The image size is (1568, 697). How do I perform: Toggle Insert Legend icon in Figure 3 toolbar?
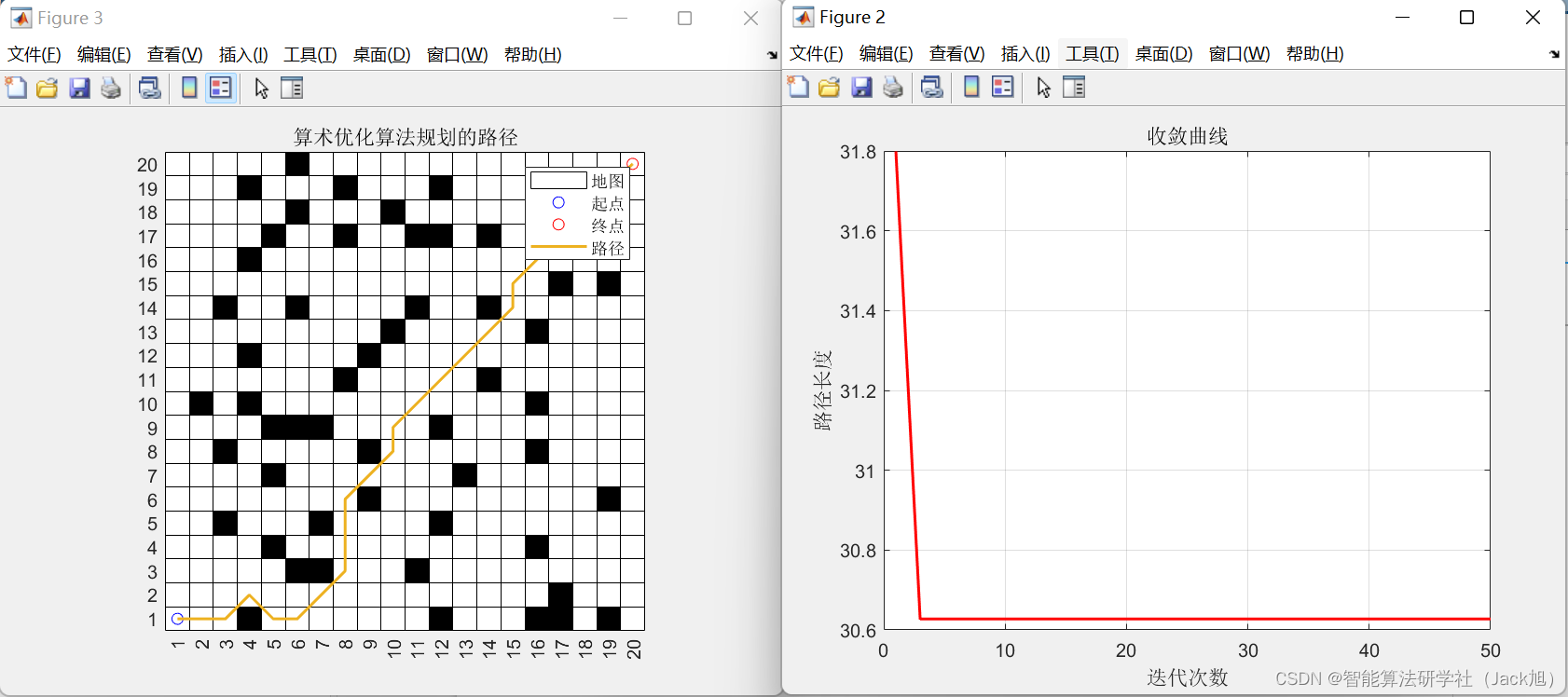click(220, 89)
